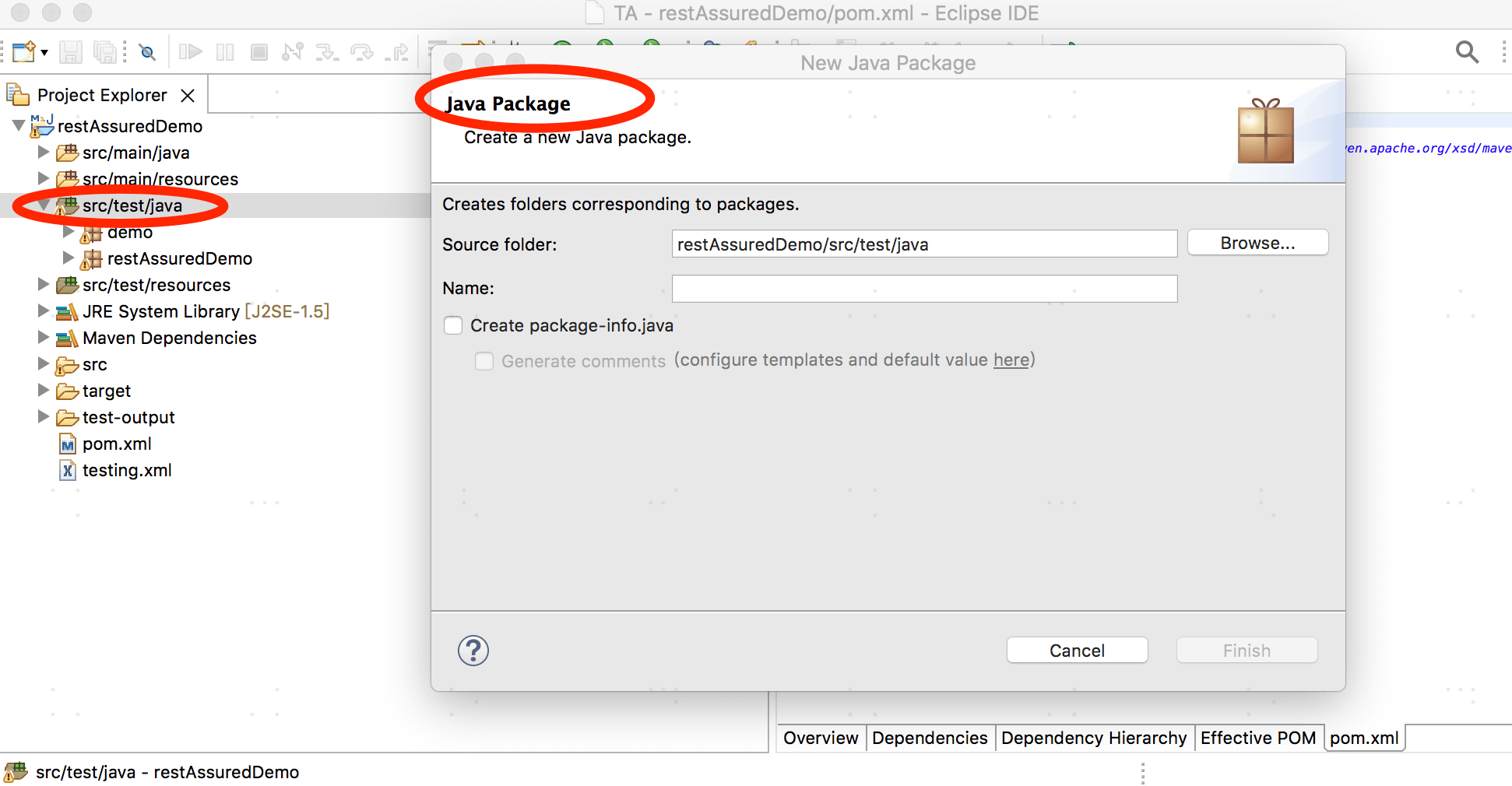
Task: Click the pom.xml Maven file icon
Action: tap(68, 444)
